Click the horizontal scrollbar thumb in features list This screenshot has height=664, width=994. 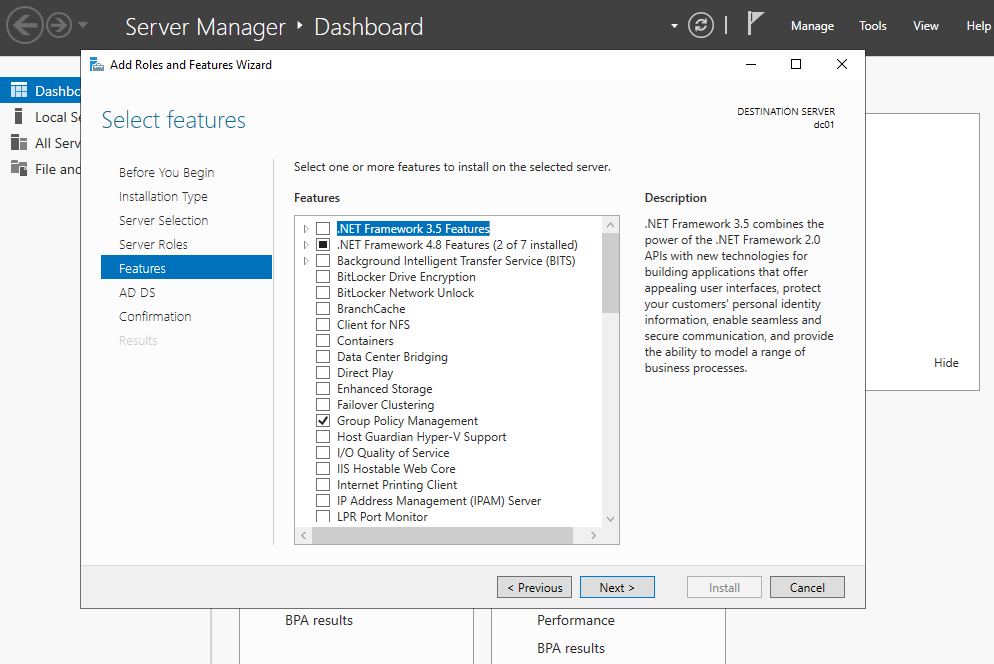coord(442,535)
